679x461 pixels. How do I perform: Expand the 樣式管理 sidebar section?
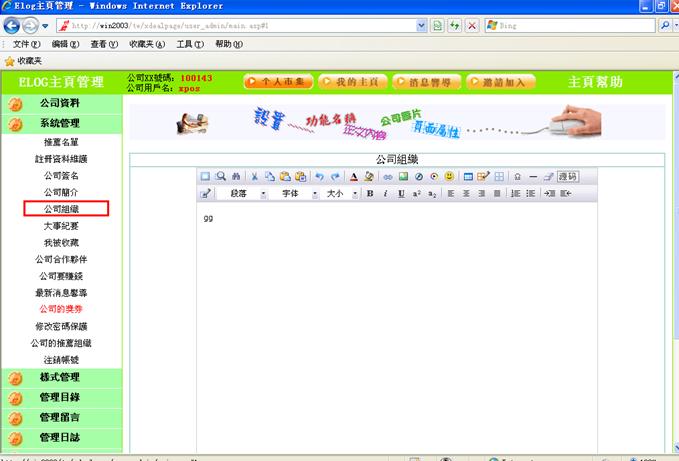pyautogui.click(x=60, y=378)
